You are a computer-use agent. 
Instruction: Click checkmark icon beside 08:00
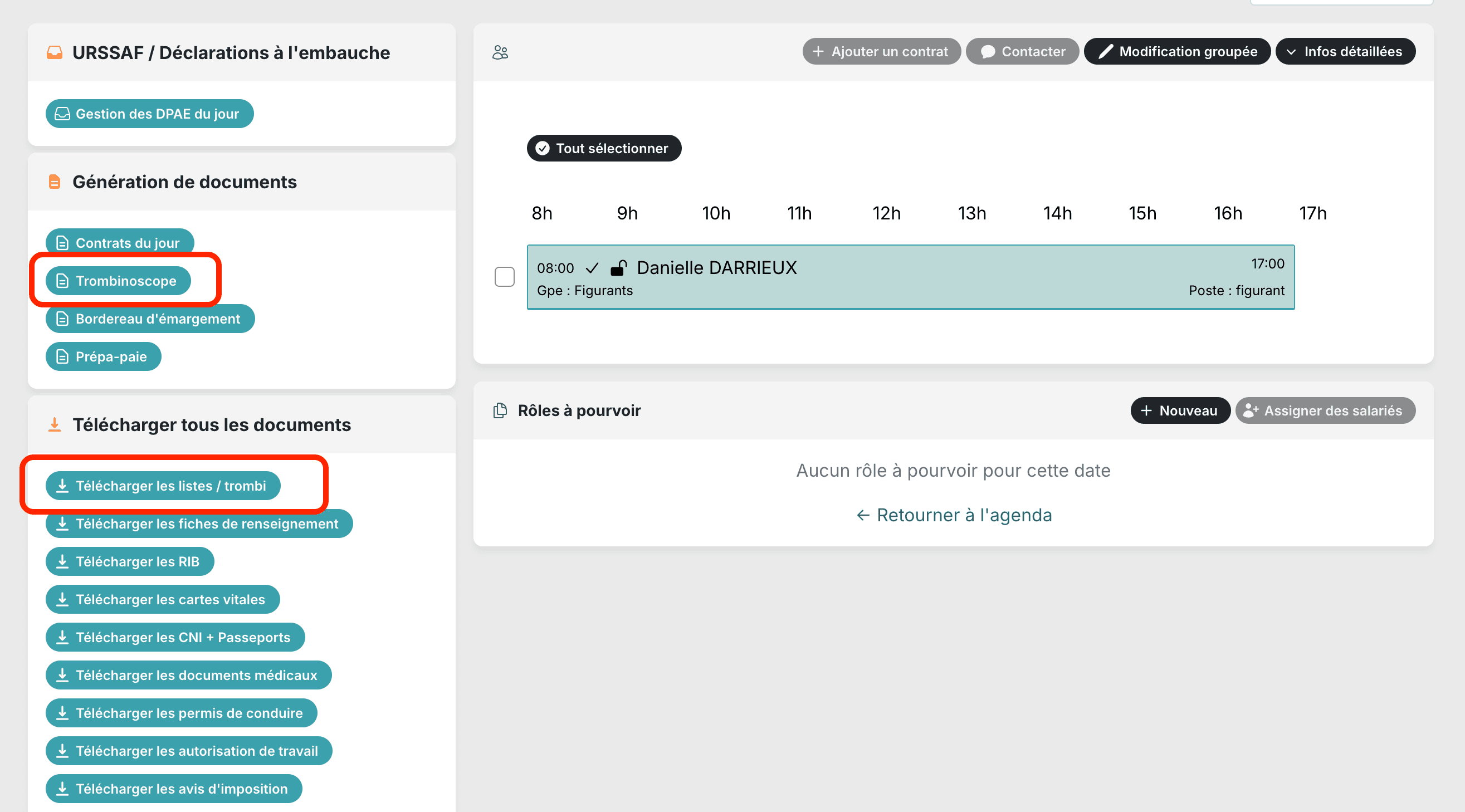[592, 268]
